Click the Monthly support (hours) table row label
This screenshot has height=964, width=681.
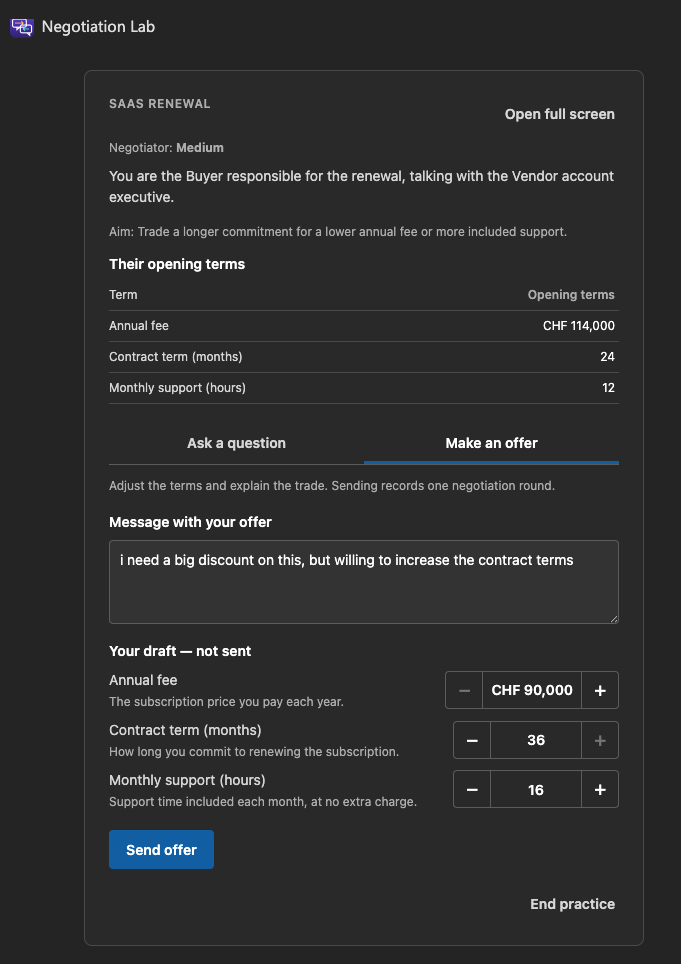(178, 388)
